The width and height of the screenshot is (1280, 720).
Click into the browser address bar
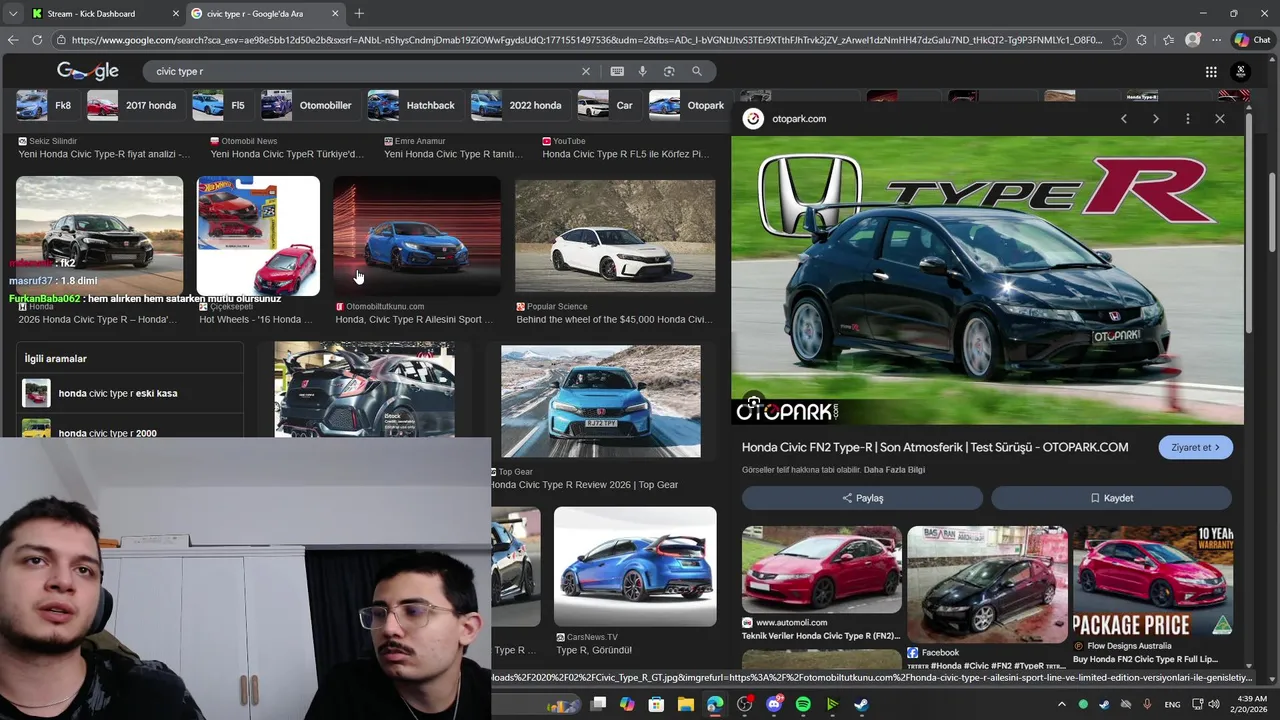(x=586, y=40)
